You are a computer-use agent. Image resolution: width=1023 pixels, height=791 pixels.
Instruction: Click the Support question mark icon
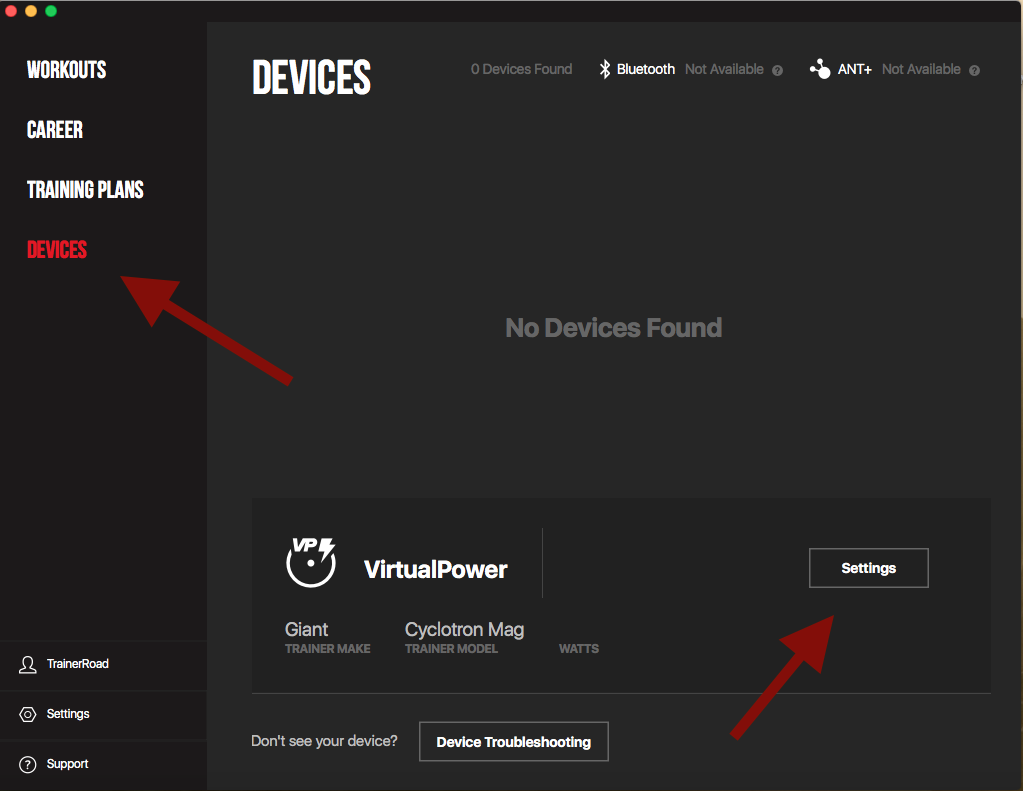tap(27, 764)
